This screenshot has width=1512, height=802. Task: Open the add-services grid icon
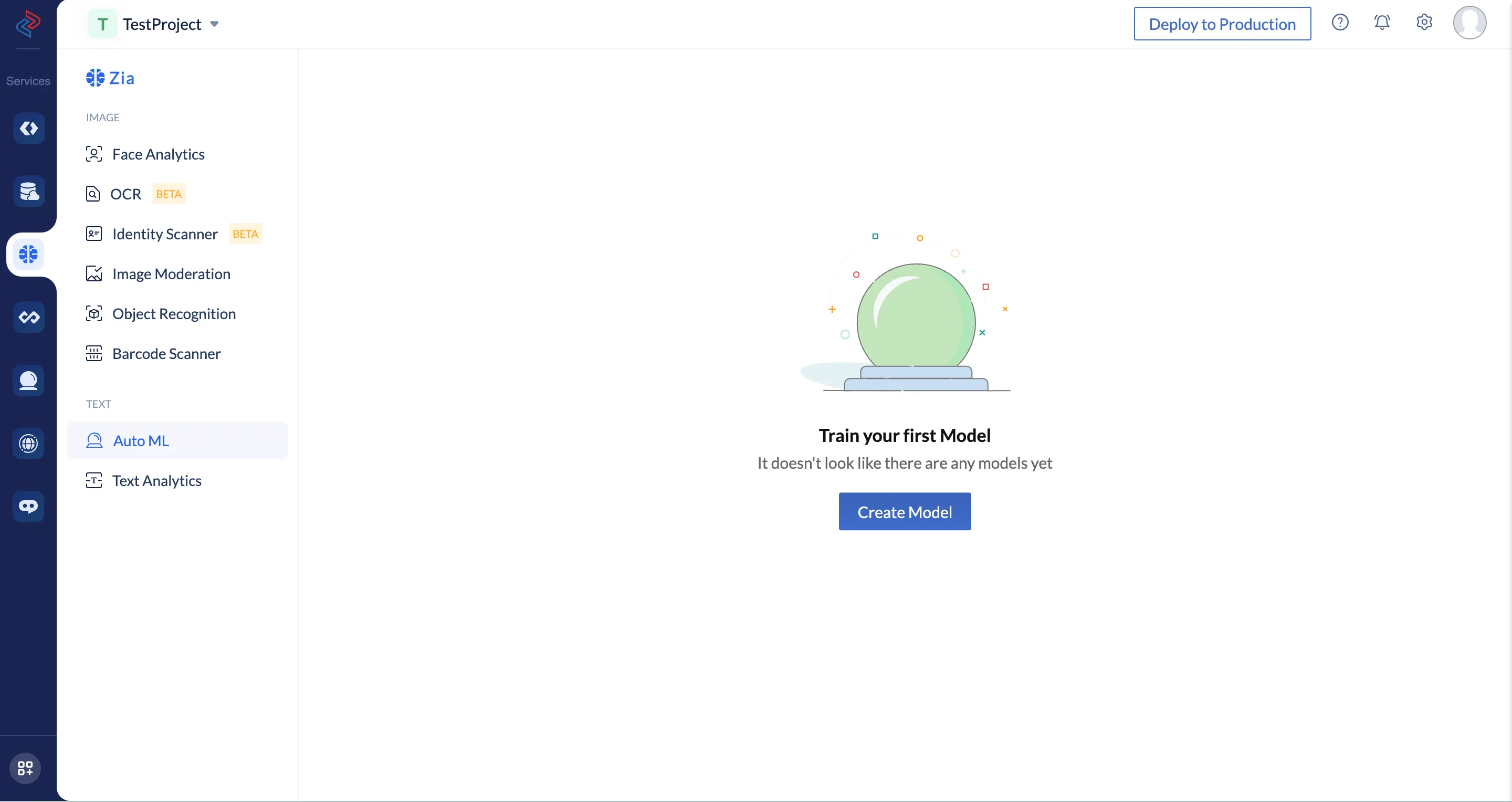click(x=25, y=768)
